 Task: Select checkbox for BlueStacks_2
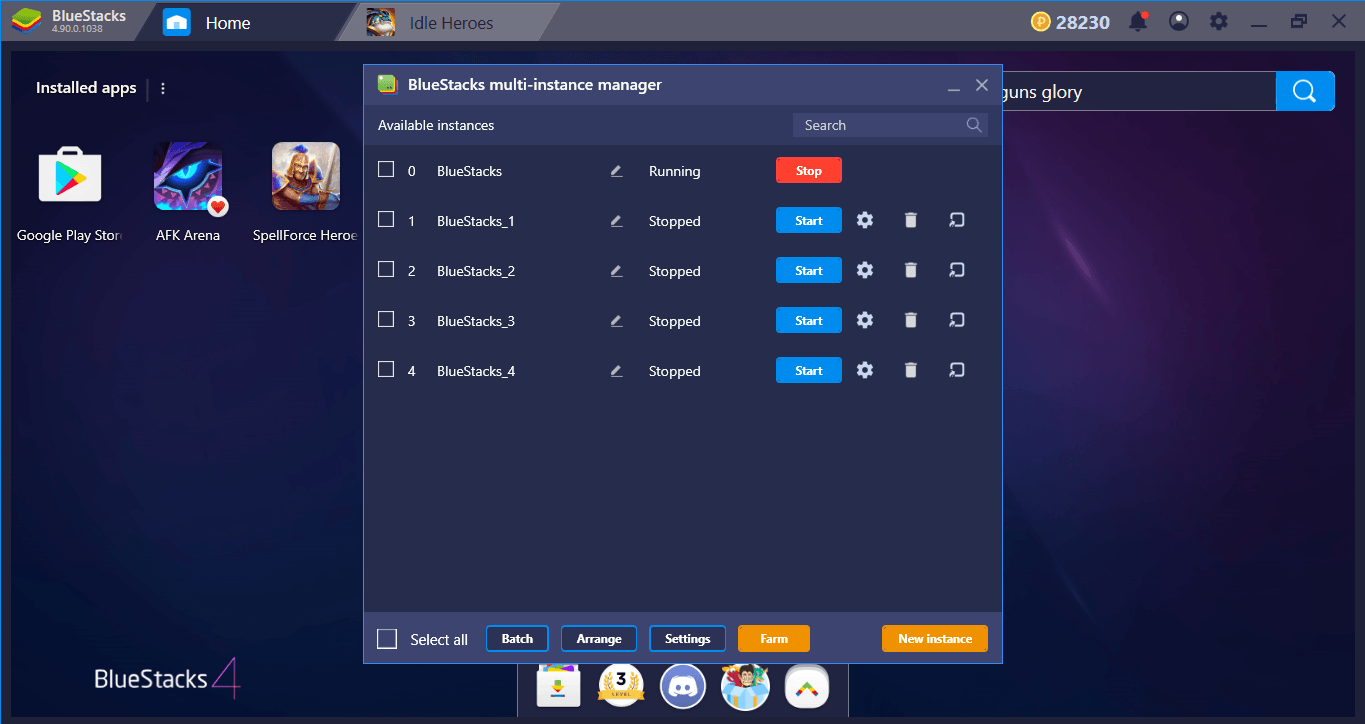386,269
